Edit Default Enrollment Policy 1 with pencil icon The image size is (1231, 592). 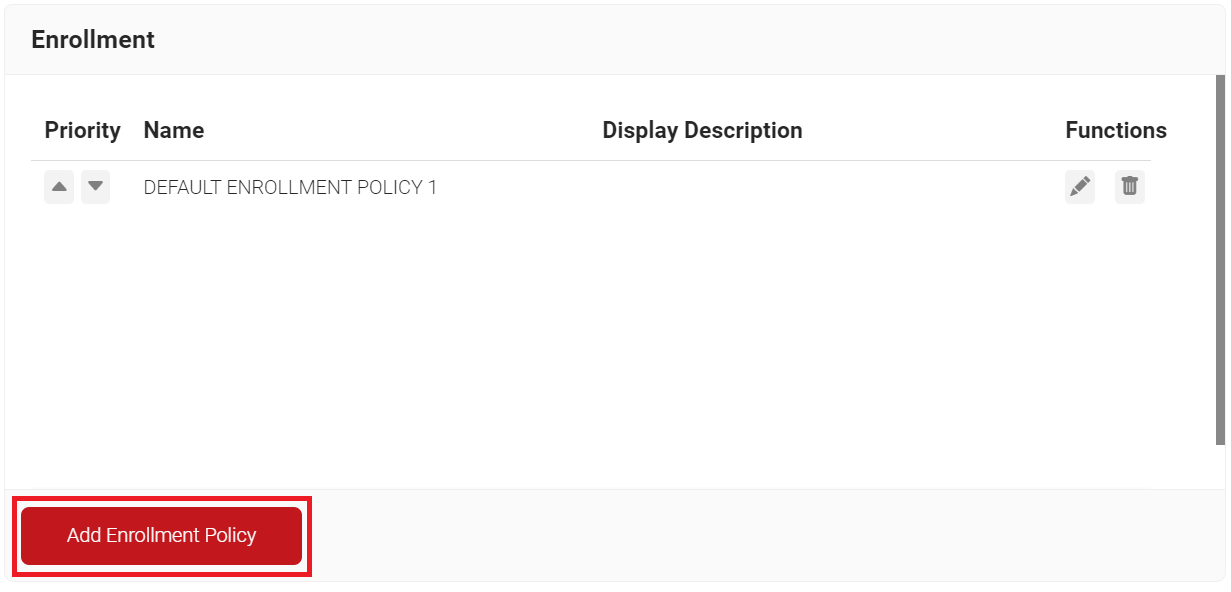(x=1080, y=187)
